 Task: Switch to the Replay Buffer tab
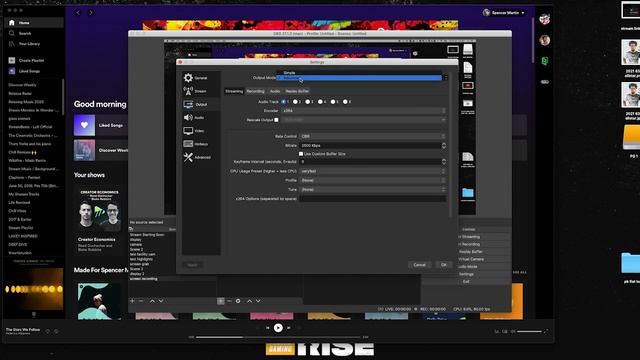click(297, 91)
